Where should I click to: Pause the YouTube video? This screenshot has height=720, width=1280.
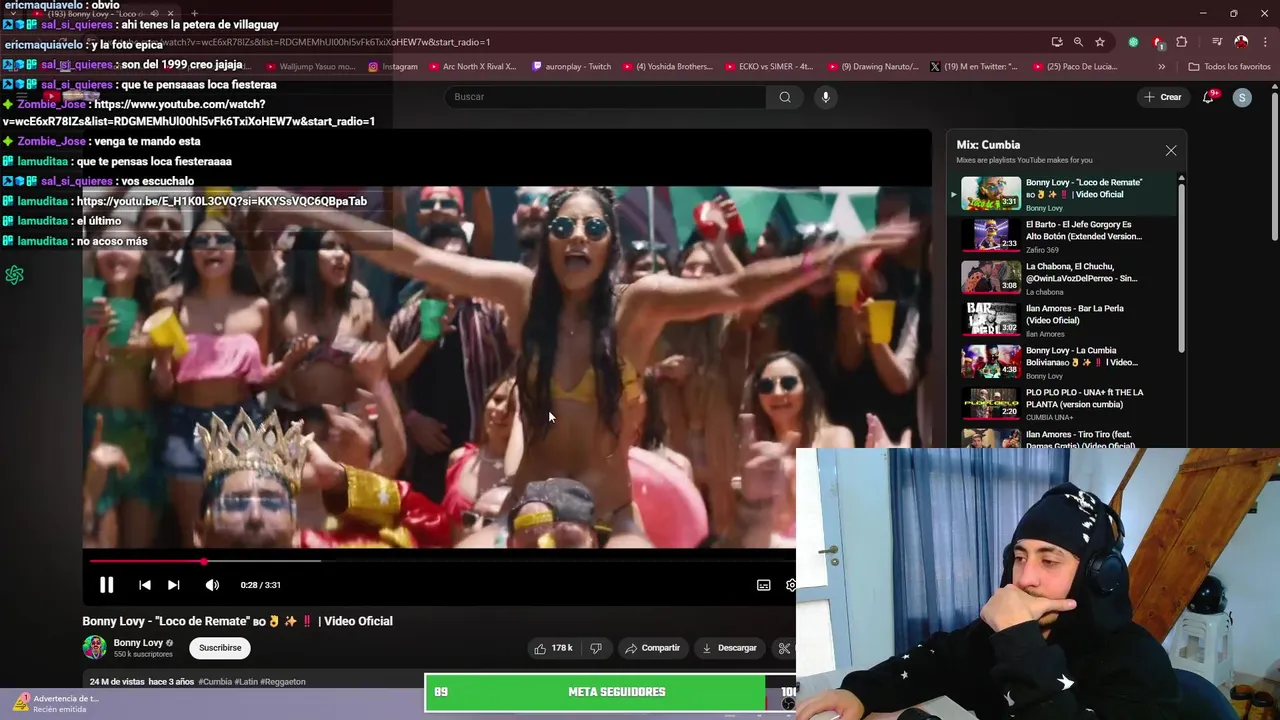pos(106,585)
